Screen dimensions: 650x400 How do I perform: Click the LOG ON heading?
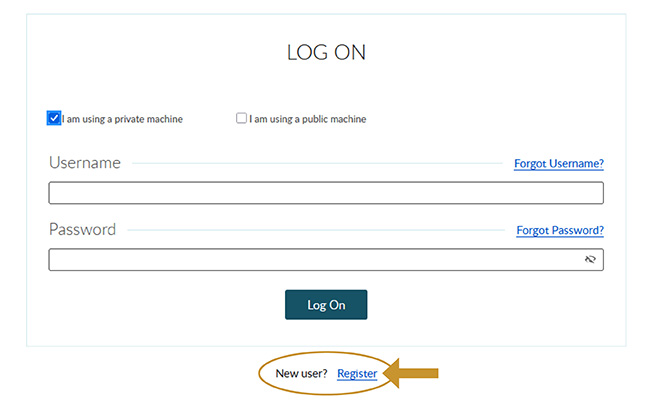326,53
